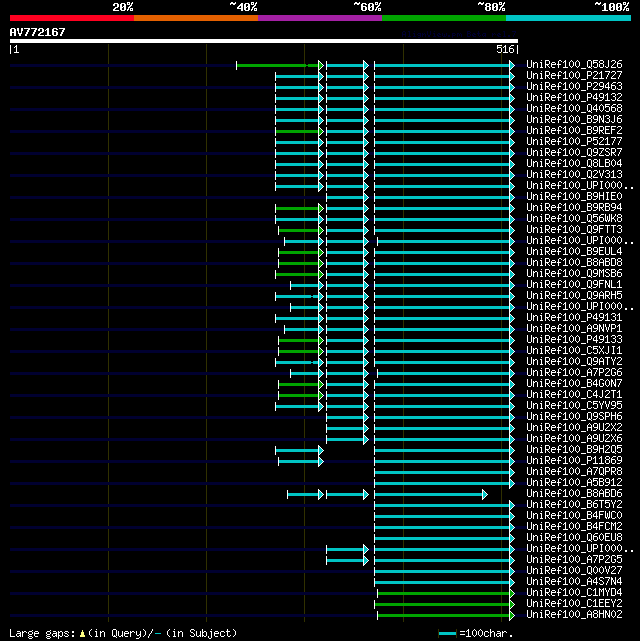The image size is (640, 641).
Task: Click UniRef100_P49133 hit label
Action: tap(574, 340)
